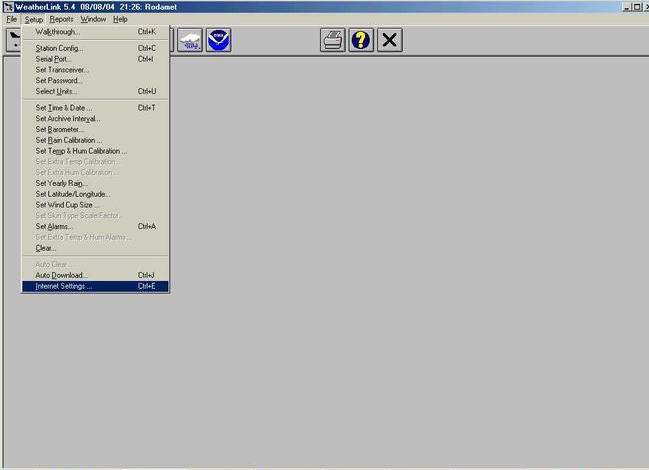This screenshot has width=649, height=470.
Task: Select Set Alarms menu entry
Action: tap(95, 226)
